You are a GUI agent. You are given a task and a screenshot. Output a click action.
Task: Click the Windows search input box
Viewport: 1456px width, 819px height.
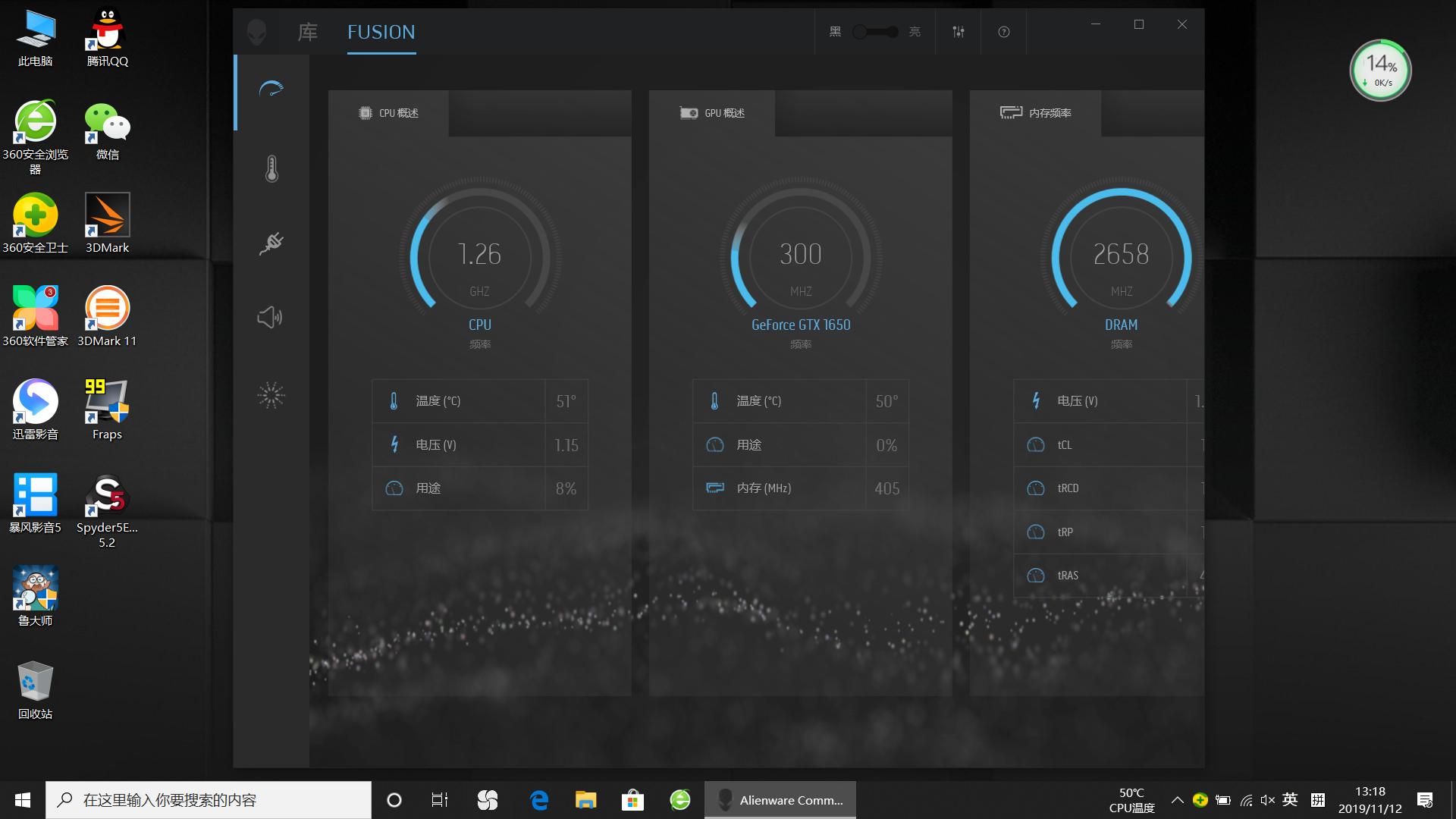point(209,800)
